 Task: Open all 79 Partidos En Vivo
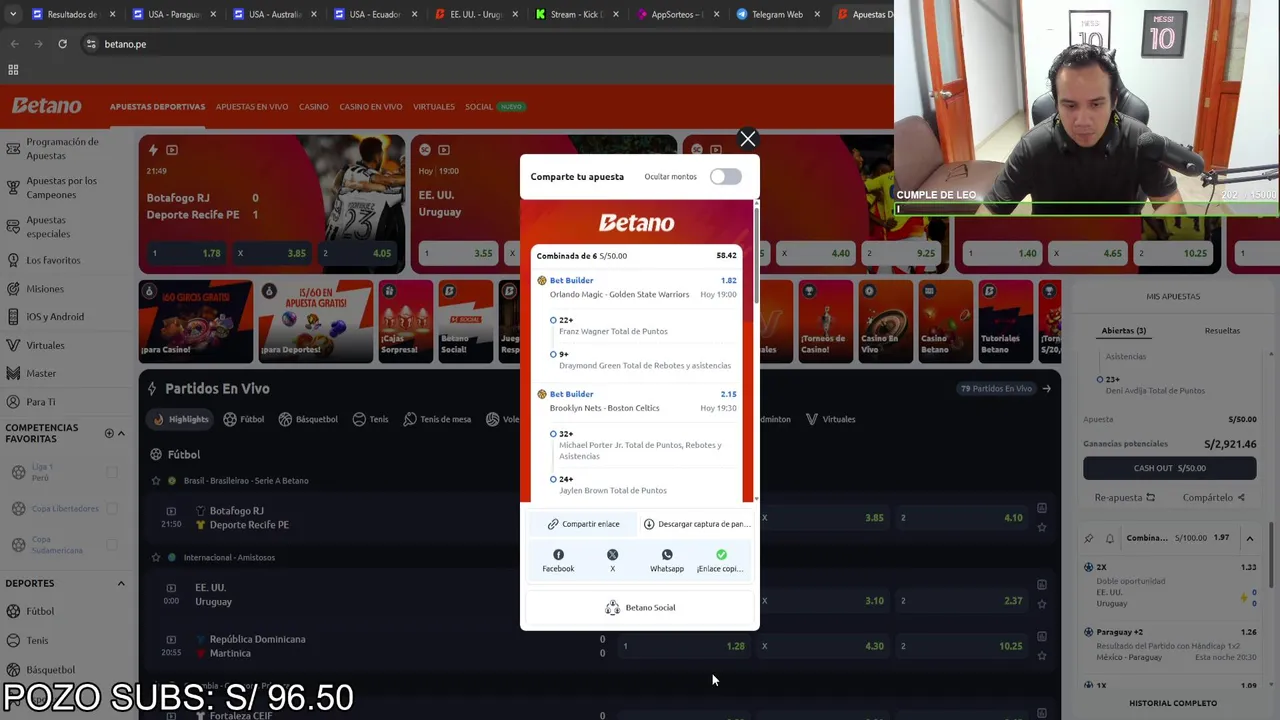click(x=1006, y=389)
